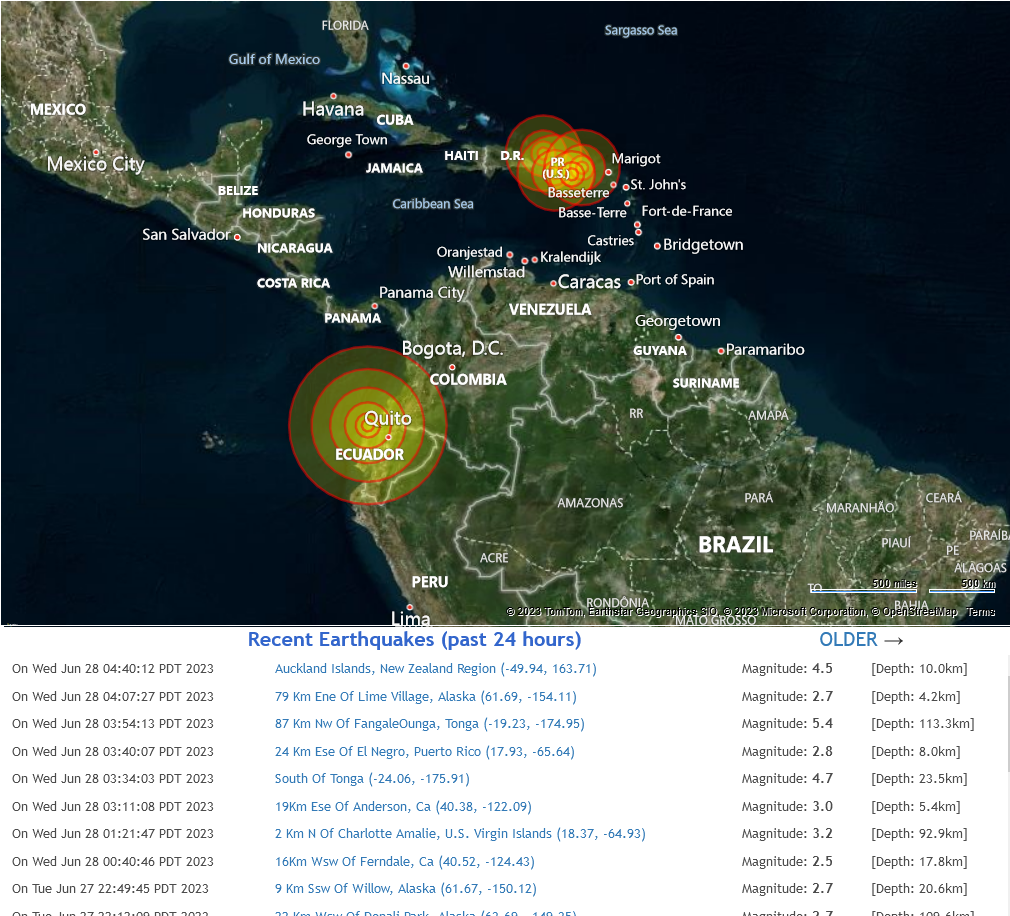Click the Caracas city dot on map

click(x=553, y=283)
